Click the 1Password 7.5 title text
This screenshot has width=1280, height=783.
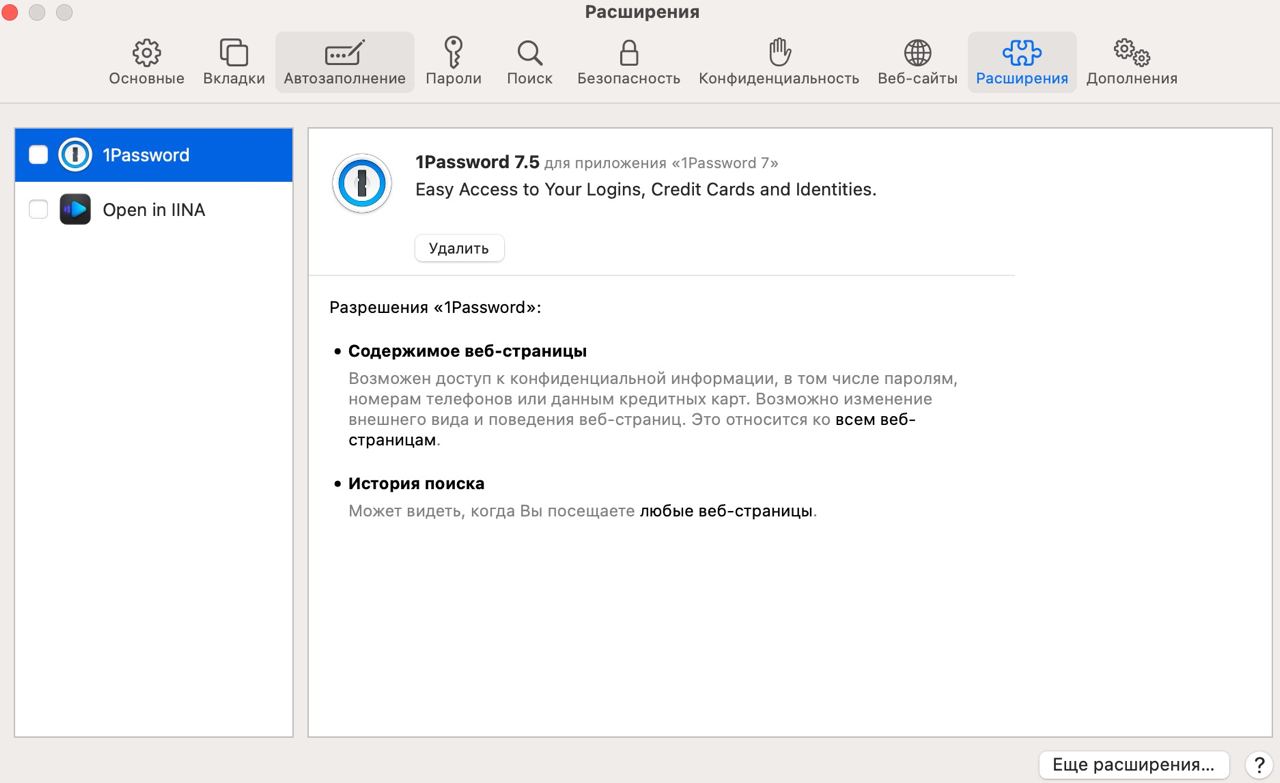[477, 162]
